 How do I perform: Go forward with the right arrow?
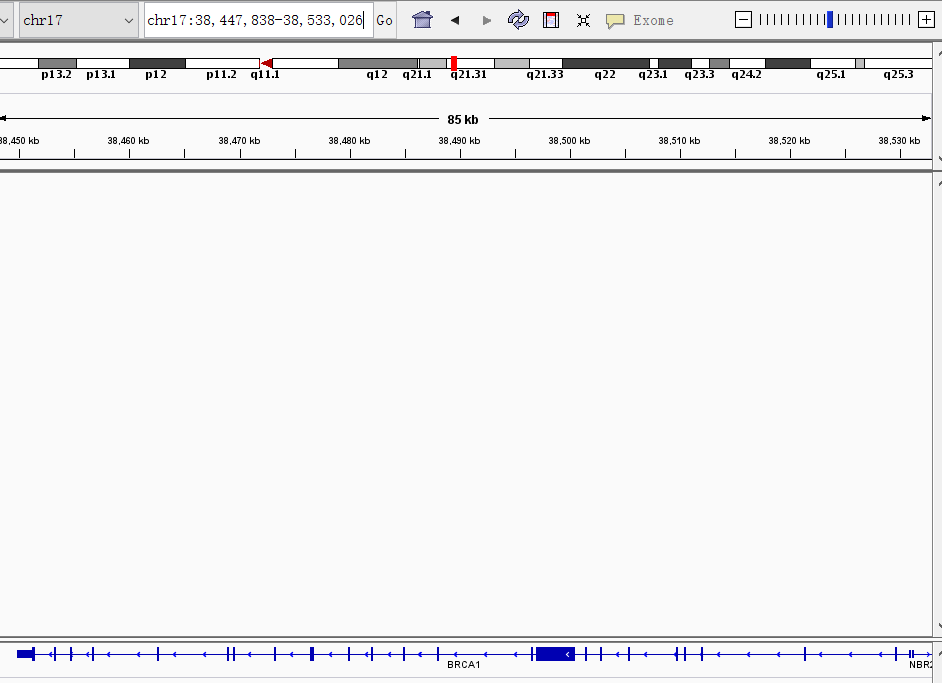[x=487, y=20]
